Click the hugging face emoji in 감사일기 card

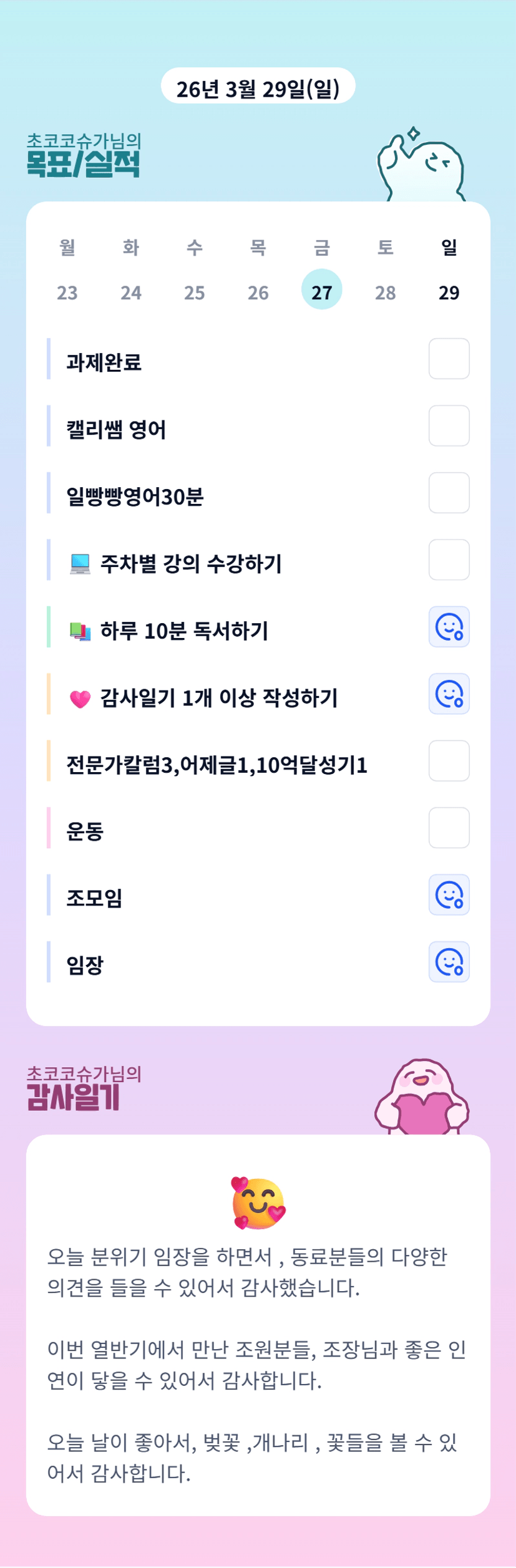(x=258, y=1203)
